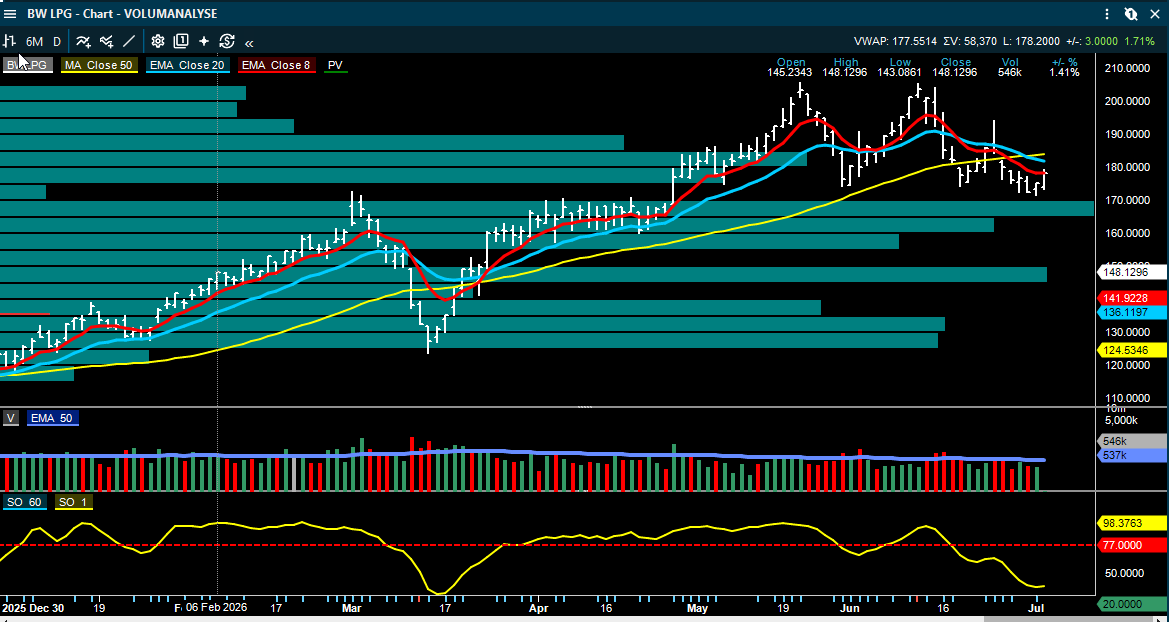
Task: Close the BW LPG chart window
Action: click(x=1155, y=13)
